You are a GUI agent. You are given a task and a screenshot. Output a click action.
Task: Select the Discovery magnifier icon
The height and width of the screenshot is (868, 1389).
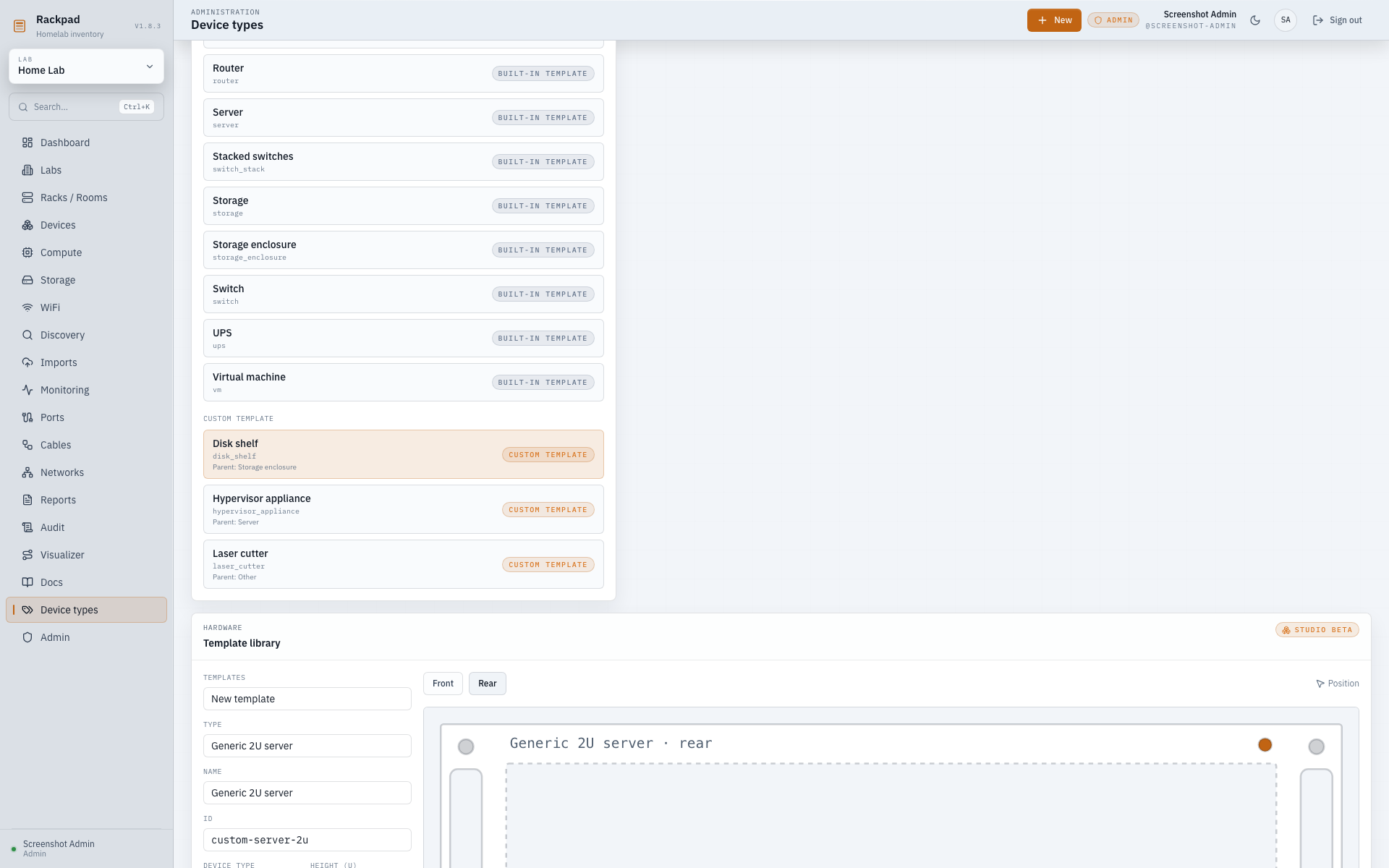pos(27,335)
